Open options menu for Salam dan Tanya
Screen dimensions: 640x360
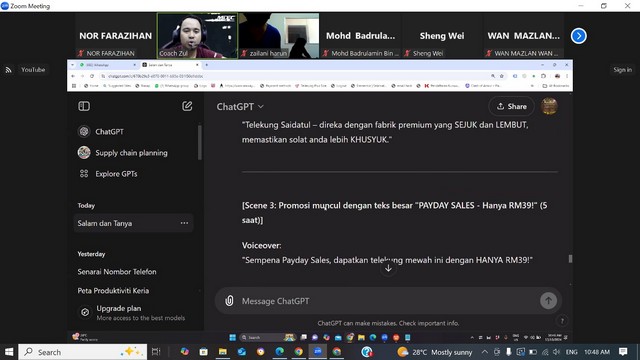coord(184,223)
